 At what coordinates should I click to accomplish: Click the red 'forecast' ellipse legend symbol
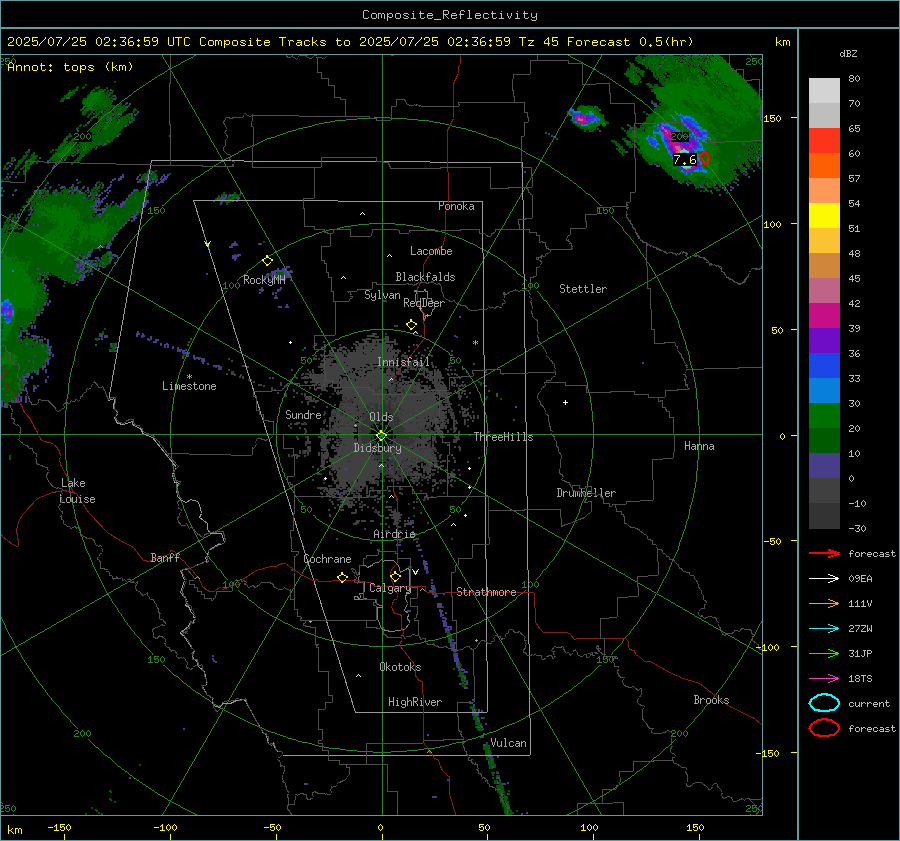824,728
